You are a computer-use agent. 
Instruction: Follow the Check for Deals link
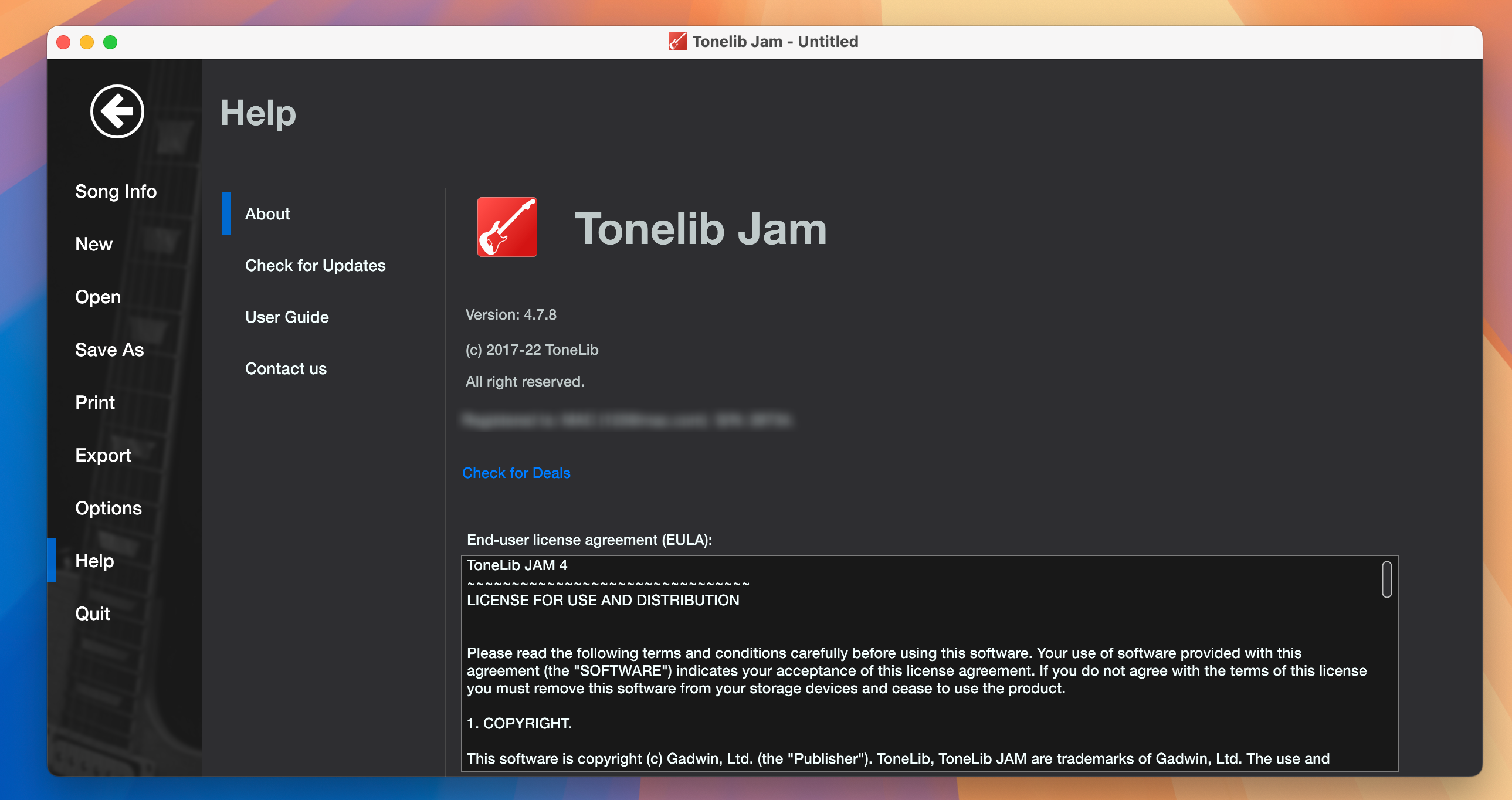tap(516, 473)
